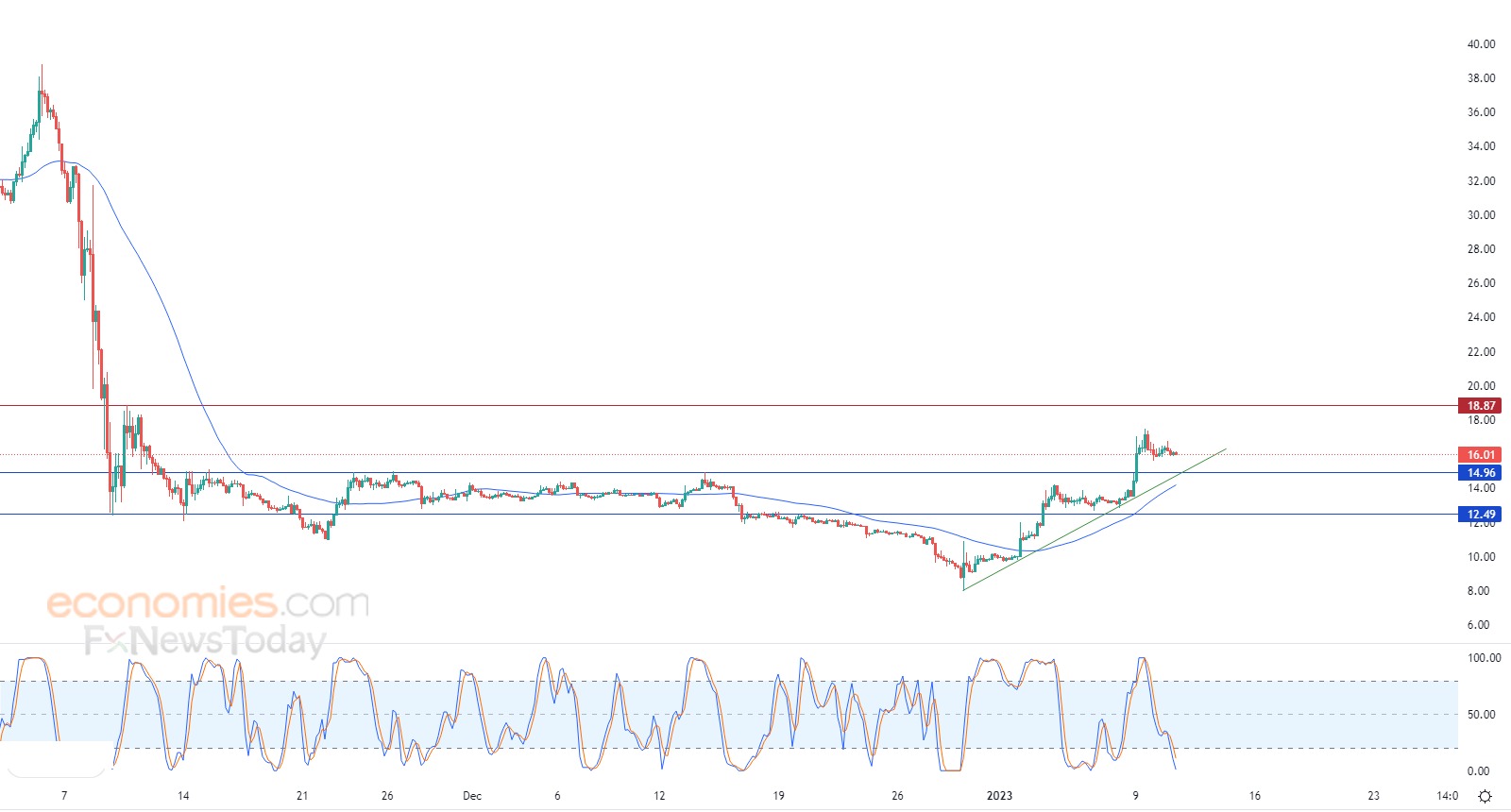The width and height of the screenshot is (1511, 812).
Task: Select the 14:0 time label
Action: tap(1447, 796)
